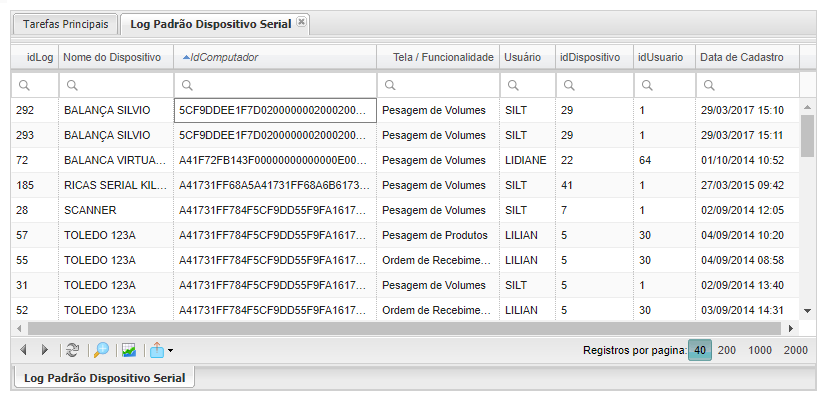This screenshot has height=401, width=827.
Task: Set records per page to 200
Action: pyautogui.click(x=727, y=350)
